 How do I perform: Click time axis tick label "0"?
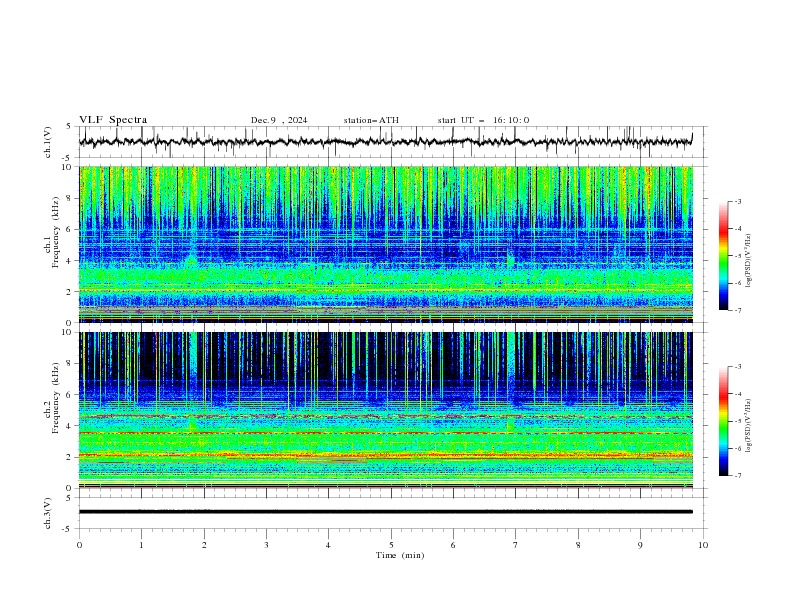pos(79,545)
